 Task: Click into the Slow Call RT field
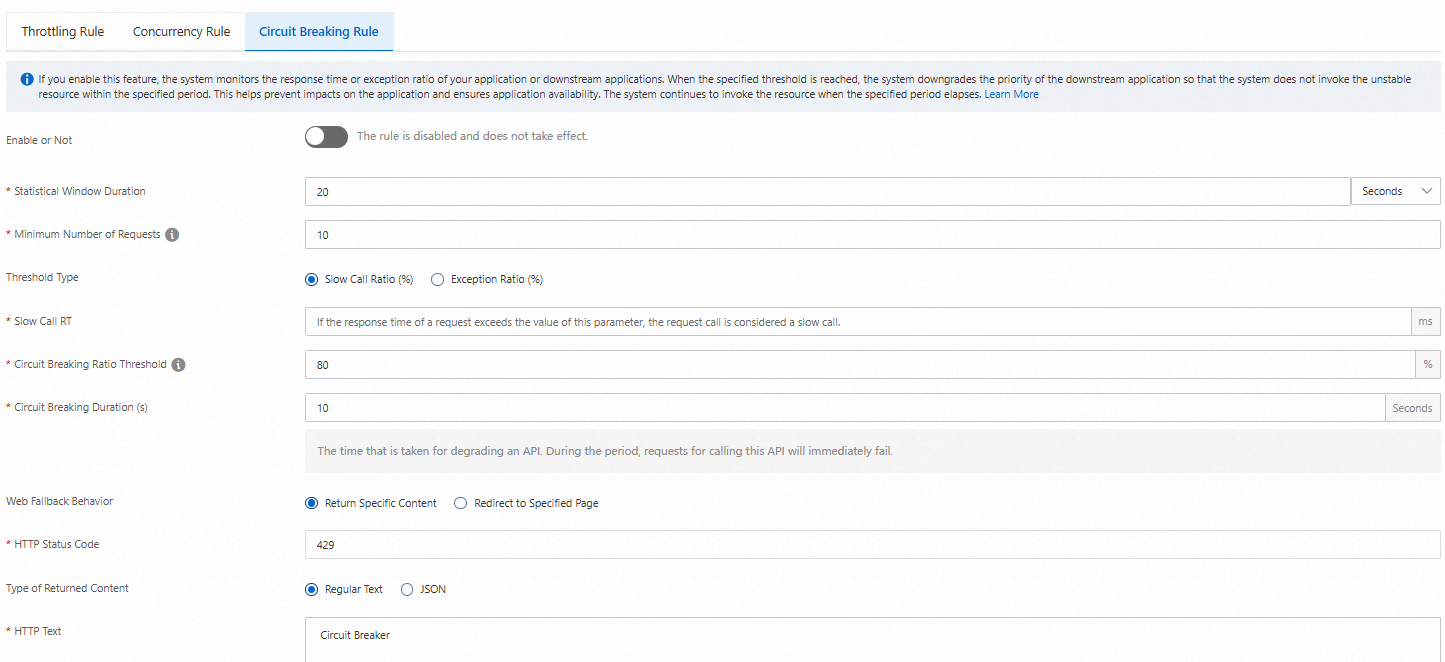857,322
